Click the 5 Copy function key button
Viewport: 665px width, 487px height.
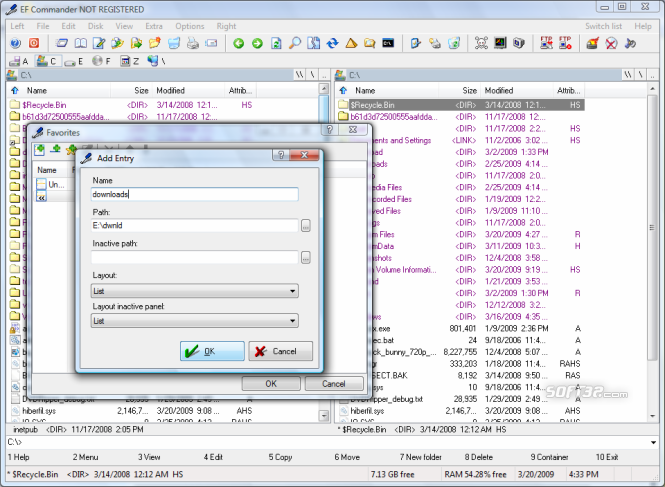(280, 457)
